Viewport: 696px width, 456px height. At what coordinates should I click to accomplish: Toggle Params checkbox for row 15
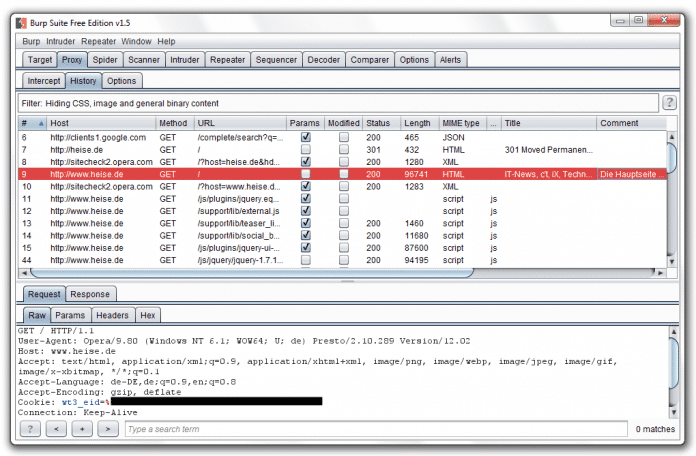pyautogui.click(x=306, y=247)
